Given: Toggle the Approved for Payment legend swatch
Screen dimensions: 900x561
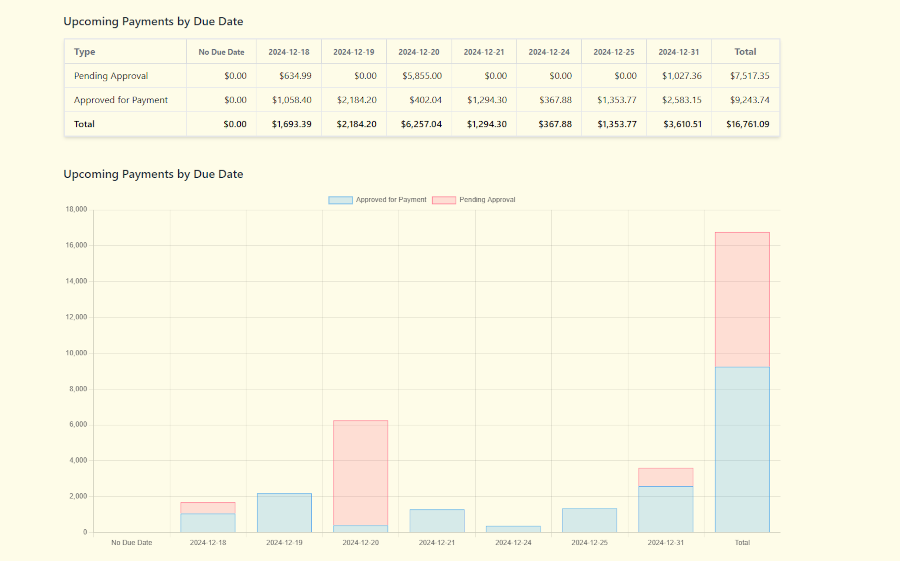Looking at the screenshot, I should [340, 200].
